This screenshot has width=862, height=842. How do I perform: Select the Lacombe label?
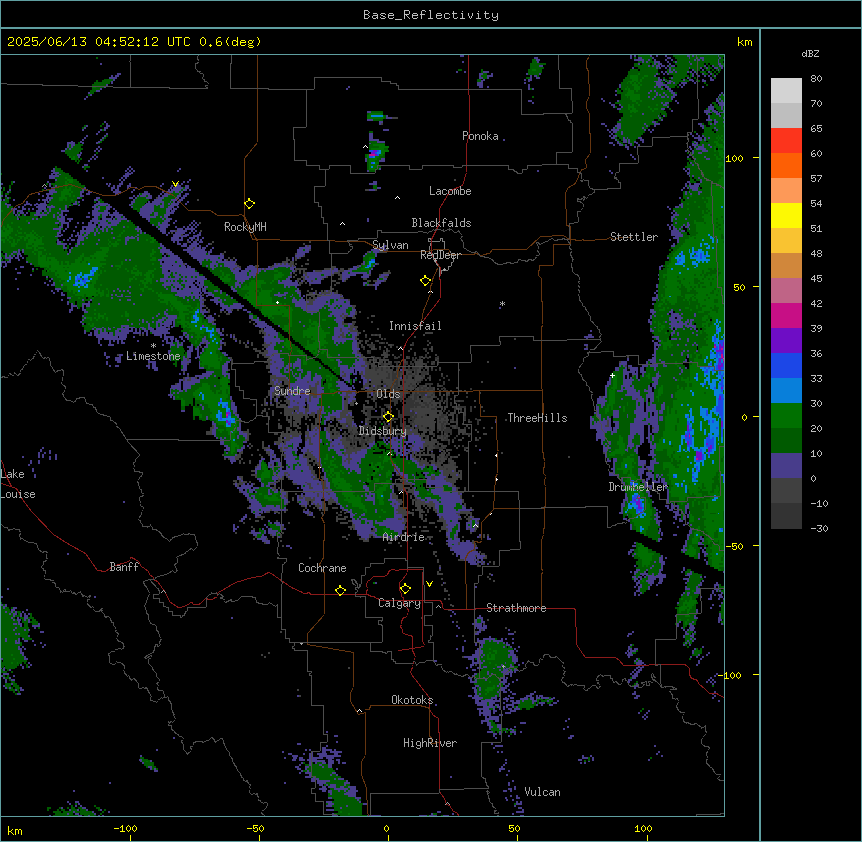pyautogui.click(x=450, y=191)
